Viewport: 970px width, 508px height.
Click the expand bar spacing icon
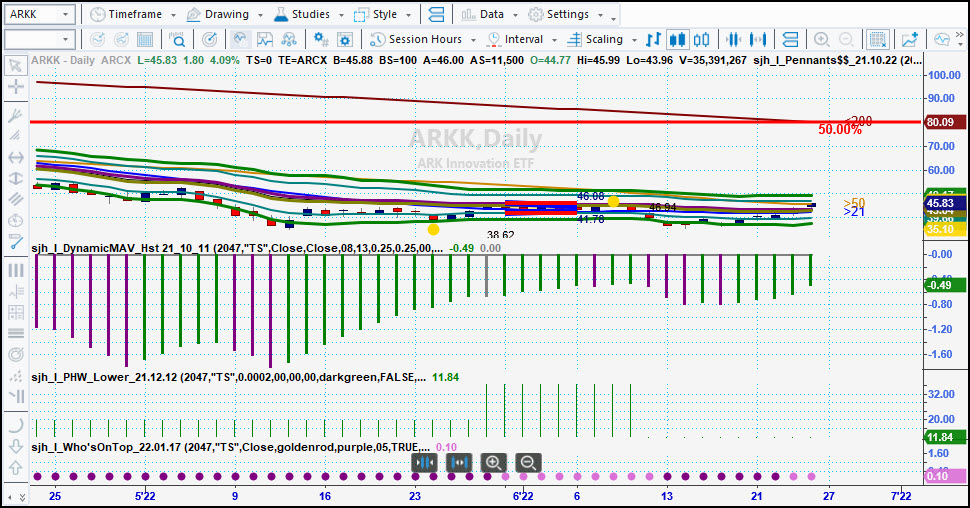(758, 40)
